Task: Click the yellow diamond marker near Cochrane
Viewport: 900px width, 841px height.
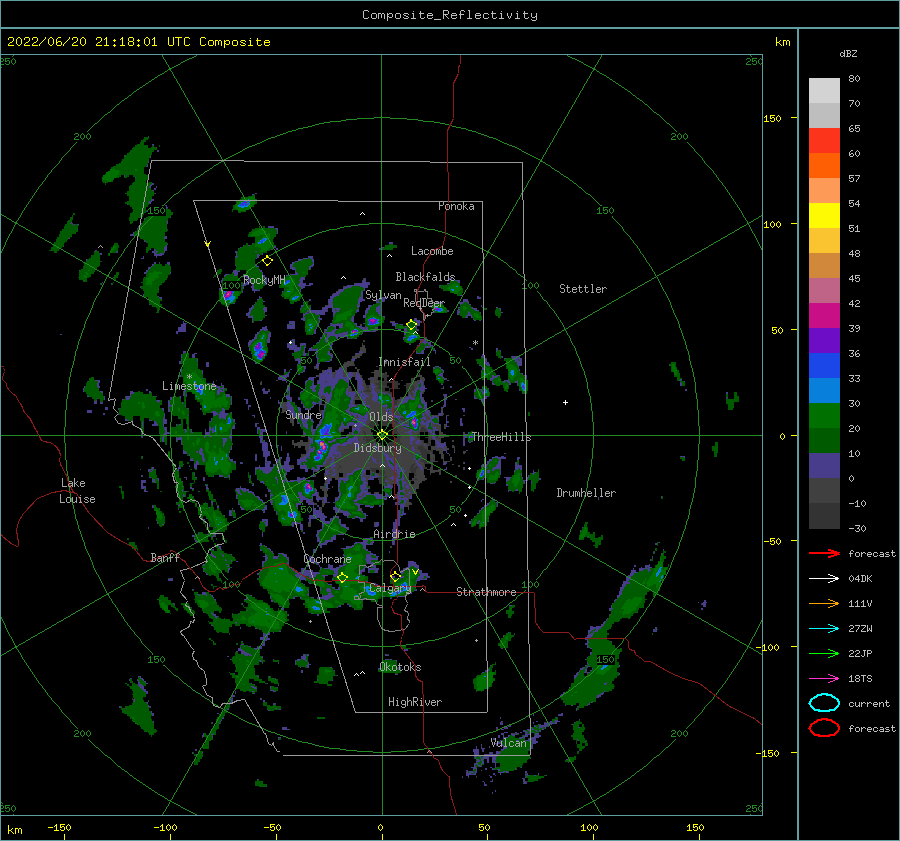Action: 342,578
